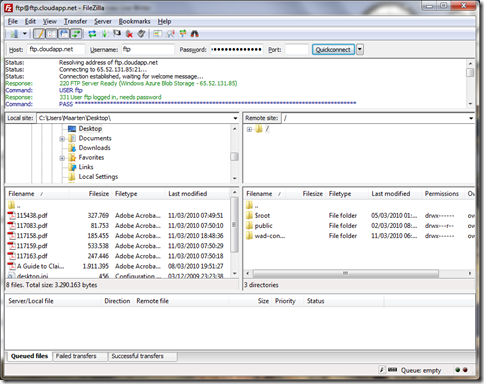Open the directory listing filters icon
This screenshot has height=384, width=484.
[158, 34]
